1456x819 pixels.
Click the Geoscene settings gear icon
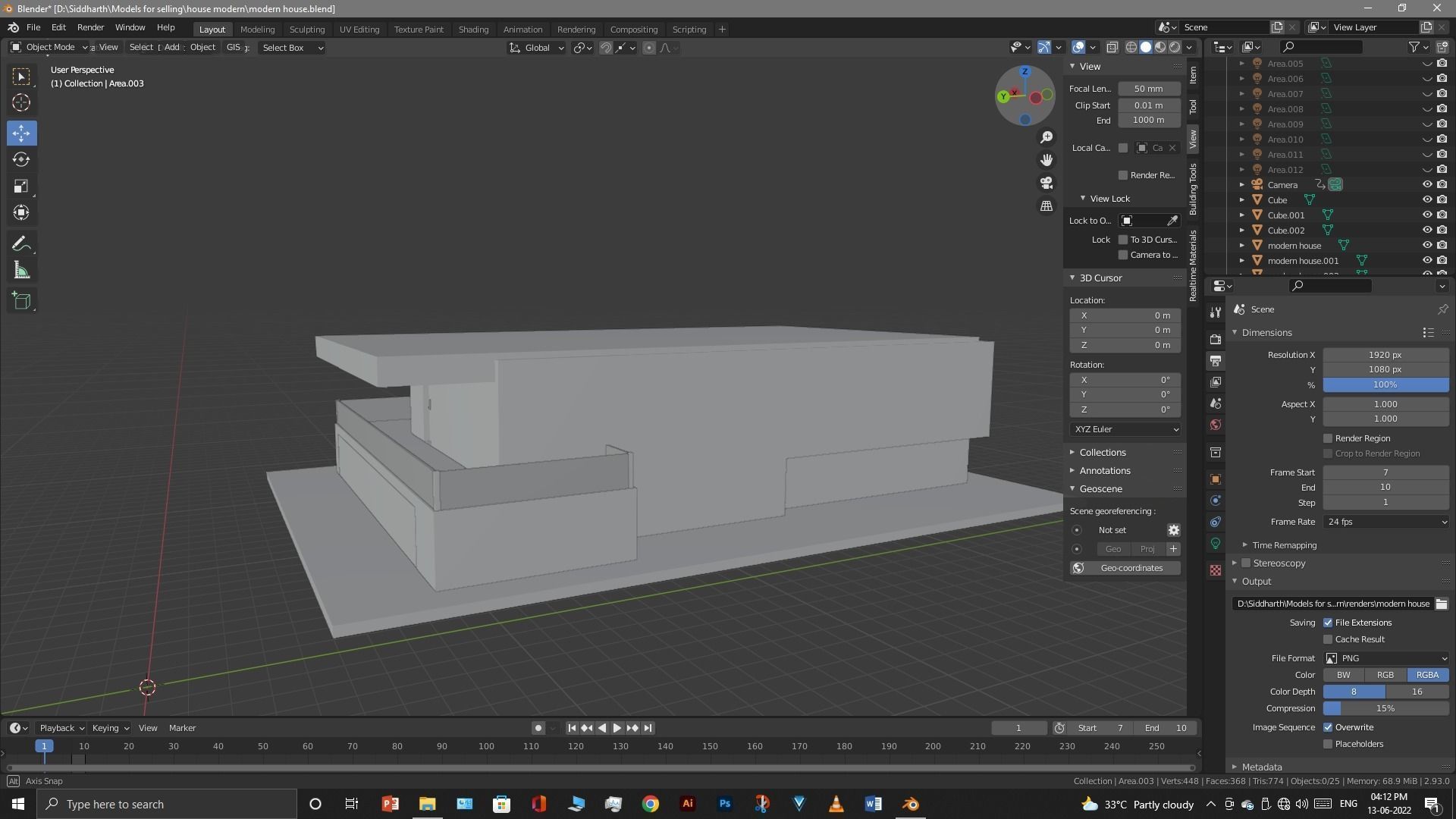click(x=1173, y=530)
